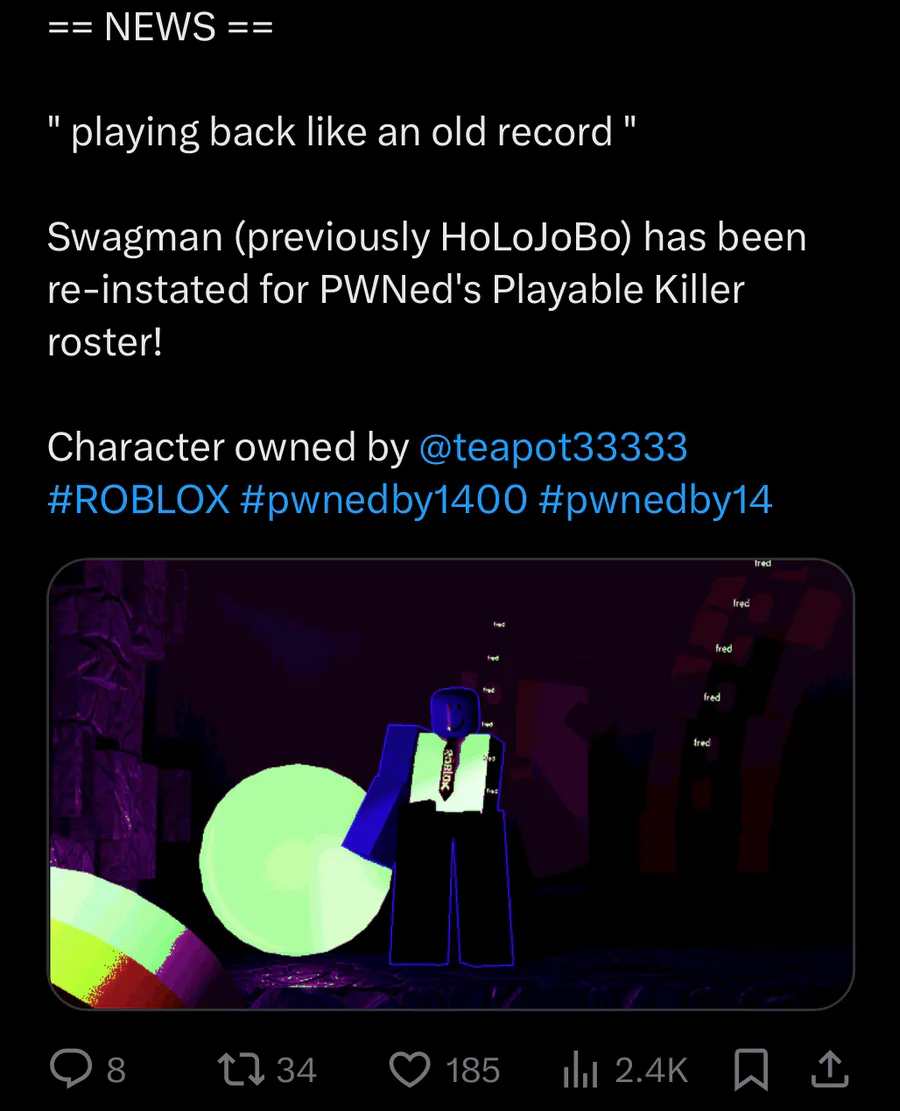Open the #pwnedby14 hashtag

click(x=655, y=500)
